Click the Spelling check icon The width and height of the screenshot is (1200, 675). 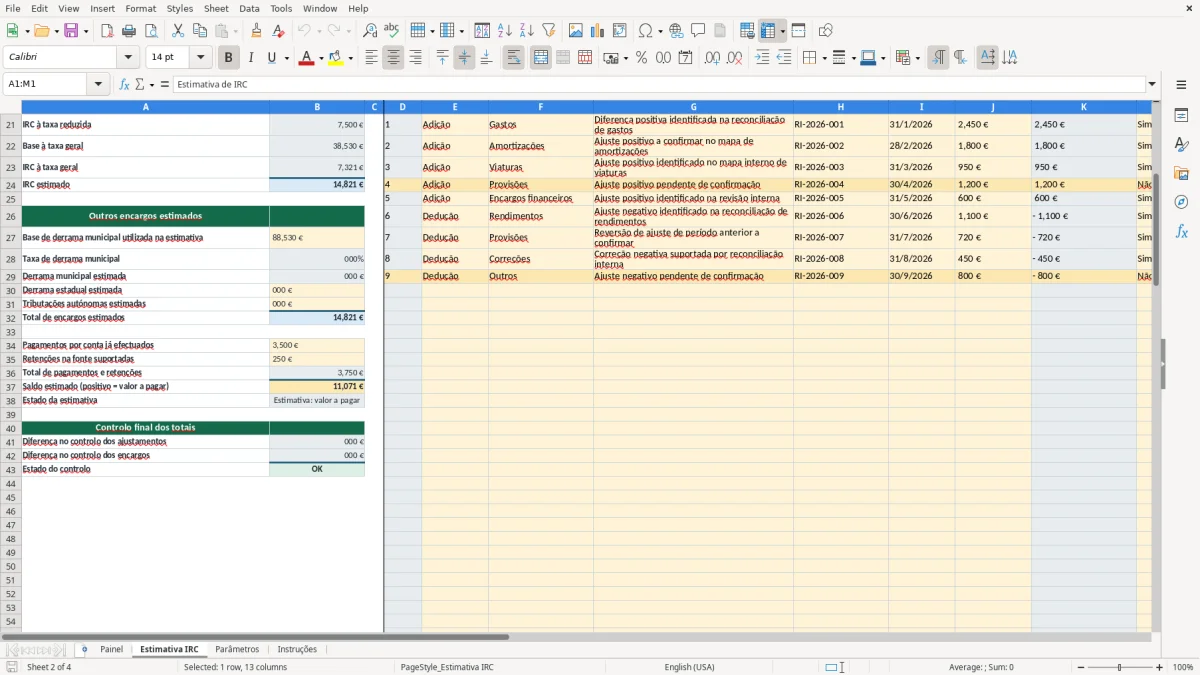391,31
